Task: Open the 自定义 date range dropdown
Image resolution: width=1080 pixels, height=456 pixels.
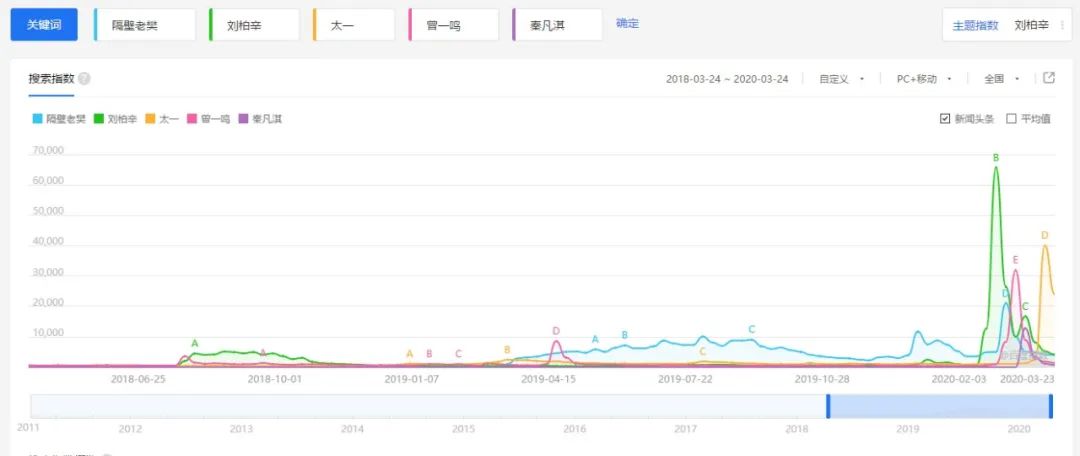Action: [x=841, y=79]
